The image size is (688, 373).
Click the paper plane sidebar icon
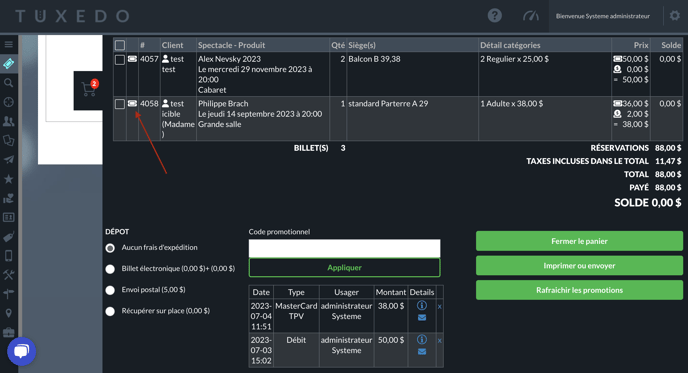[8, 160]
